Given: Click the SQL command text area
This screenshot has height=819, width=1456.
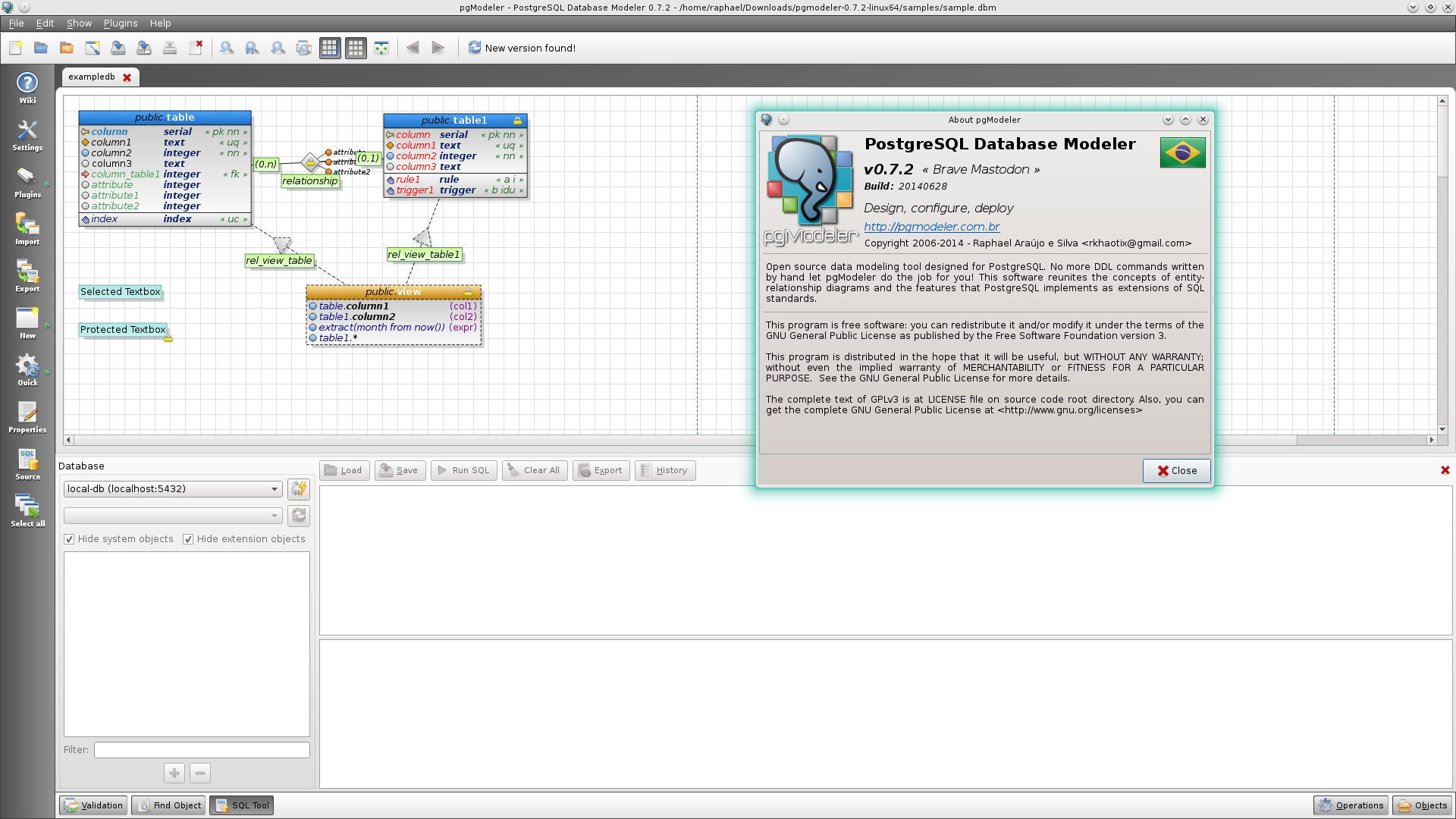Looking at the screenshot, I should click(x=886, y=560).
